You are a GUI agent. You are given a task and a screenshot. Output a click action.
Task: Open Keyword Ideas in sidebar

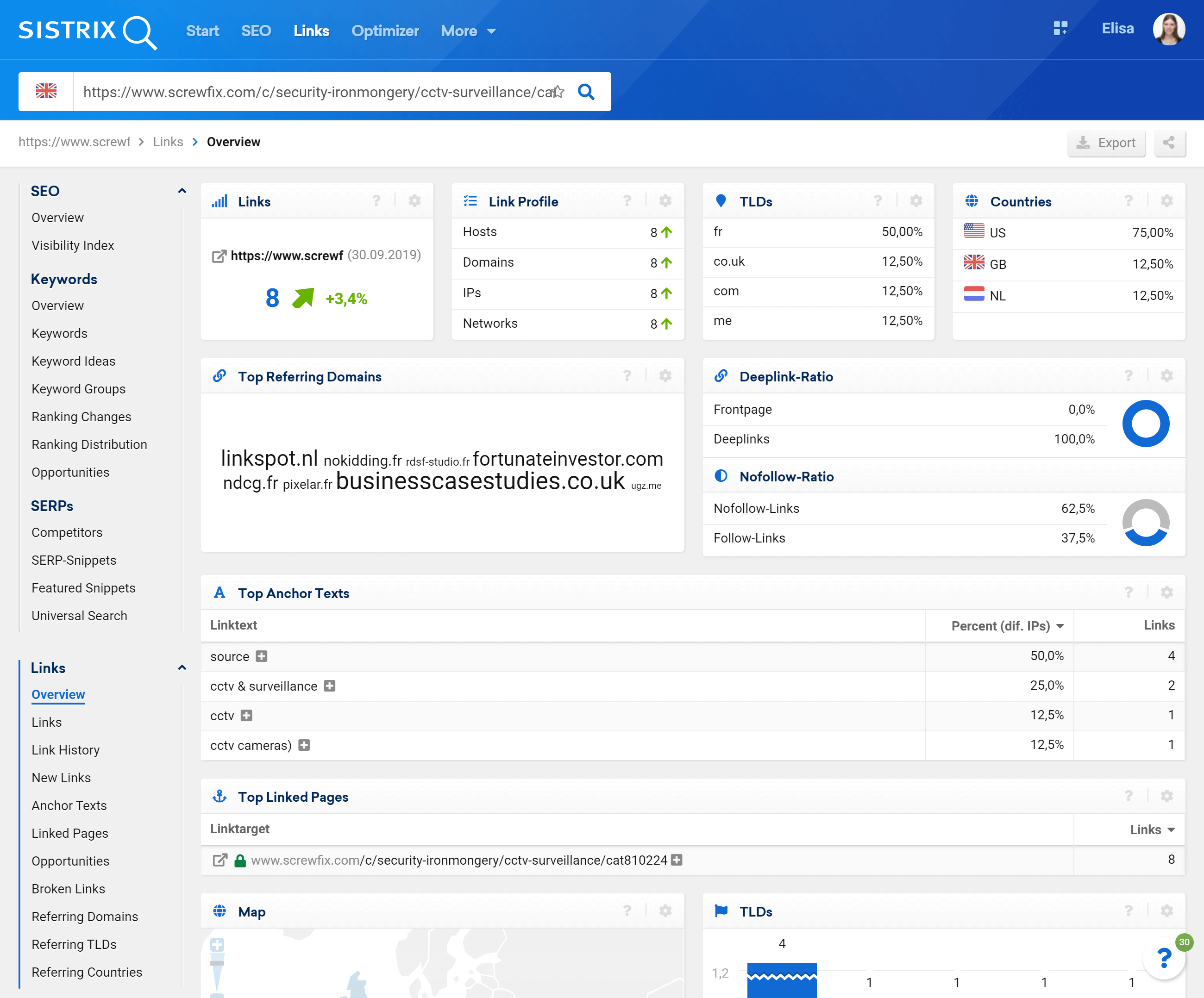(73, 361)
